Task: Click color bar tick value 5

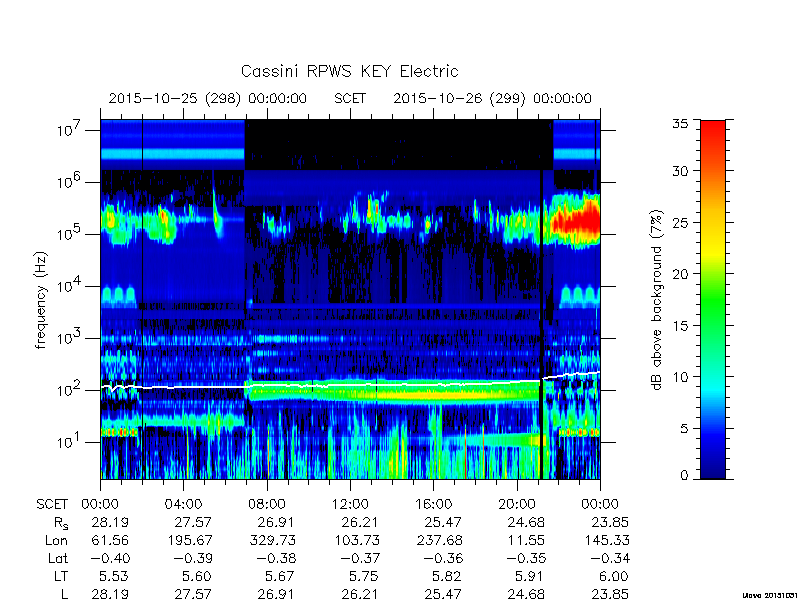Action: pyautogui.click(x=684, y=428)
